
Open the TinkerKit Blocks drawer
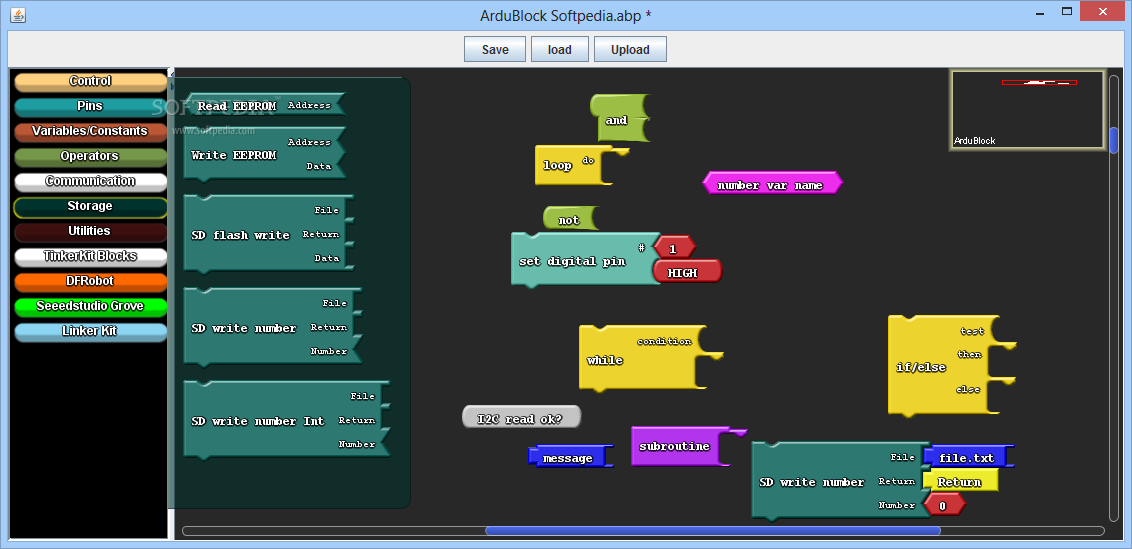pyautogui.click(x=90, y=256)
